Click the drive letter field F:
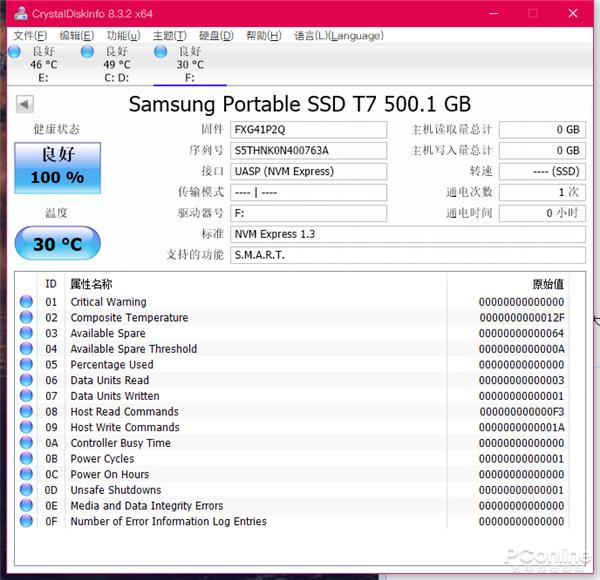The height and width of the screenshot is (580, 600). pos(308,213)
